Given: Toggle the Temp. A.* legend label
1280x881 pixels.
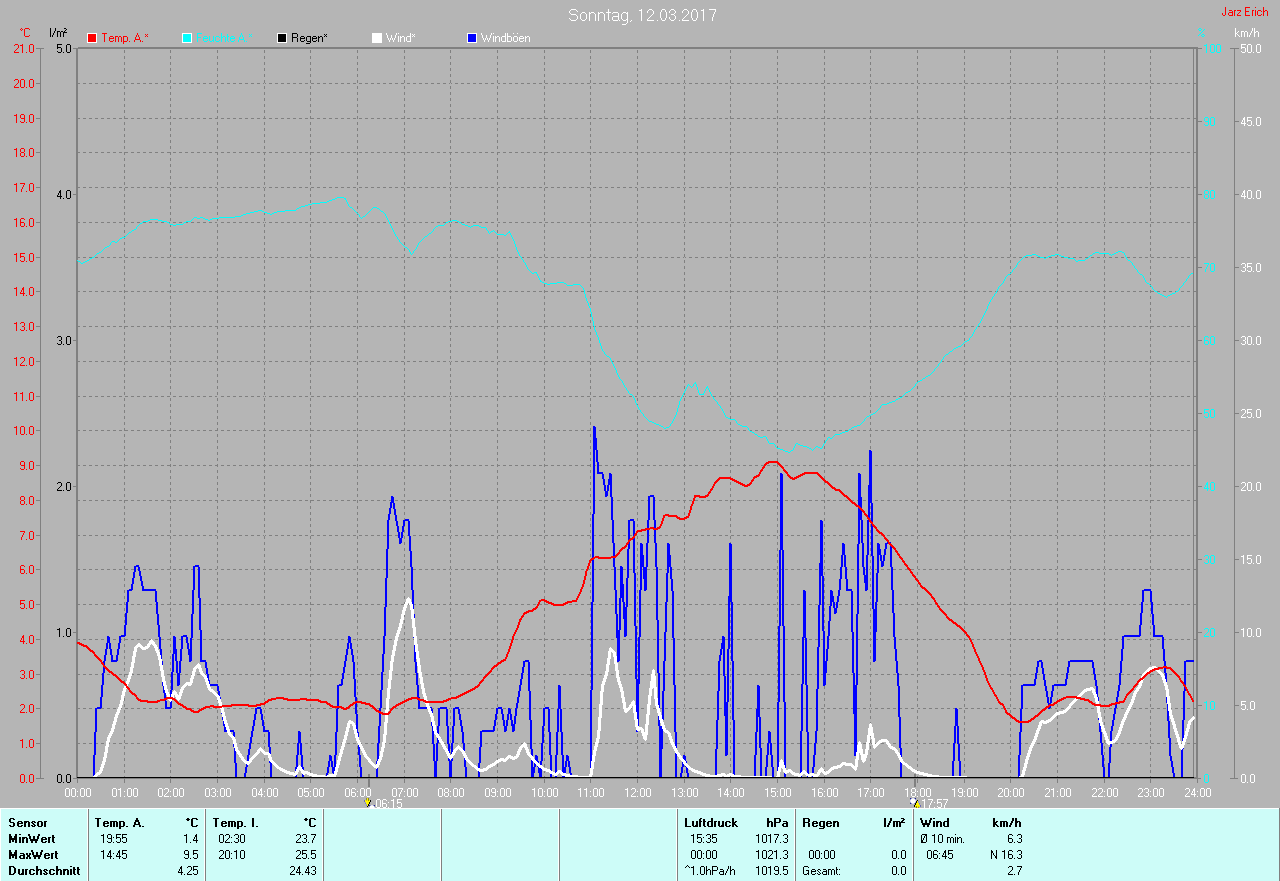Looking at the screenshot, I should [x=124, y=38].
